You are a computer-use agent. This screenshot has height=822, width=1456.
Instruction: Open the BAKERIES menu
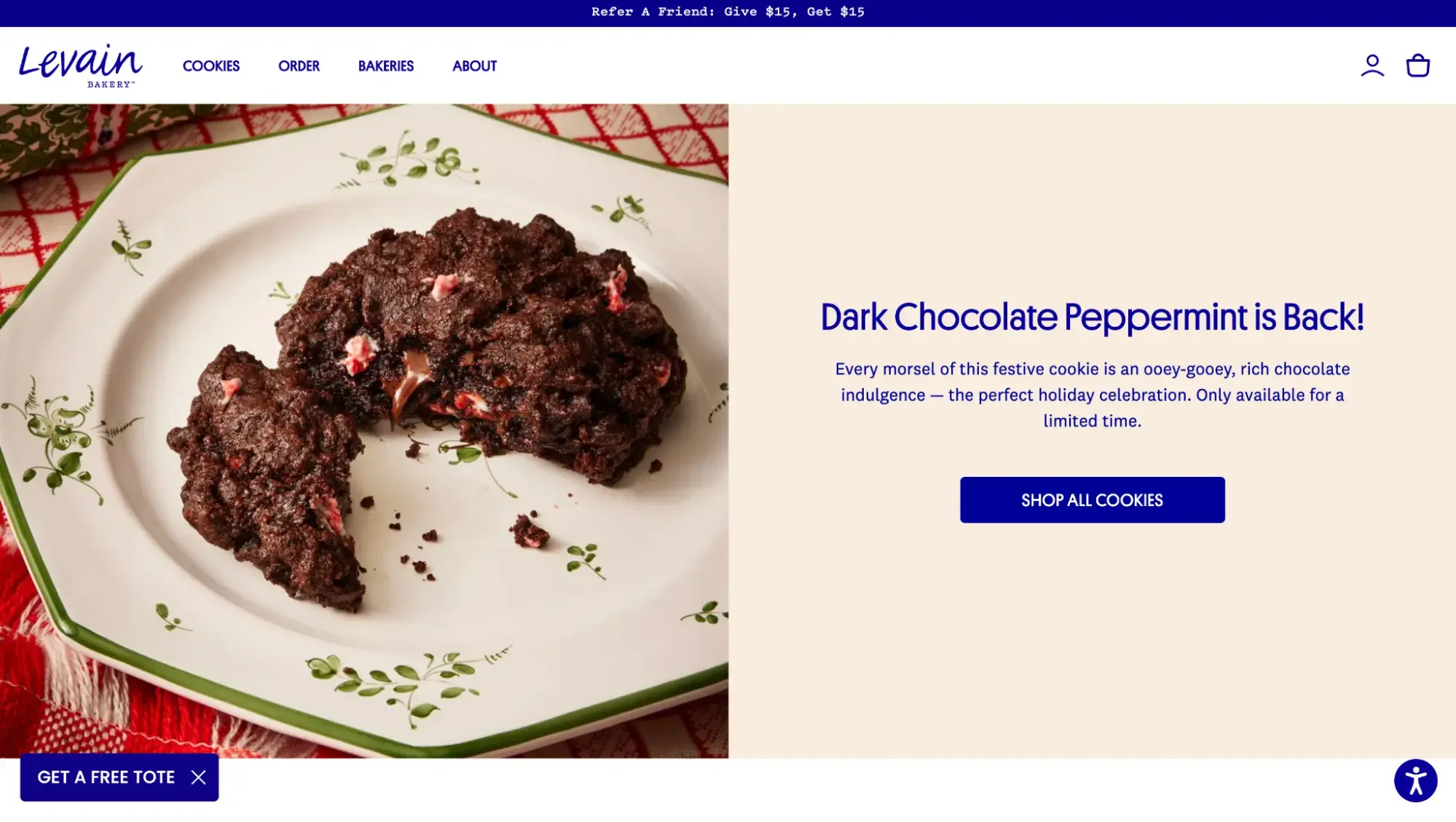click(386, 66)
